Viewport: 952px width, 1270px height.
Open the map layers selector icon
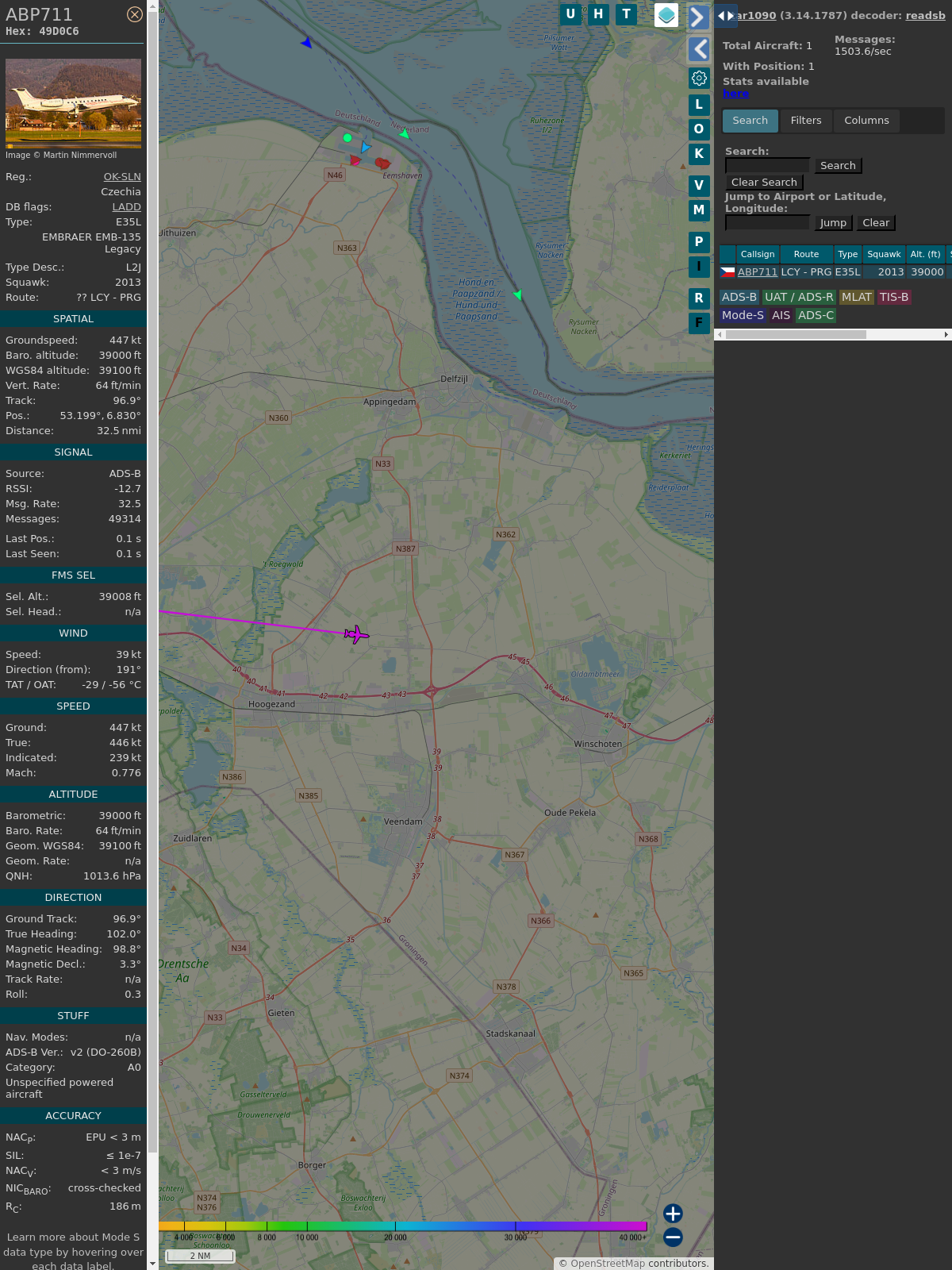[x=666, y=15]
